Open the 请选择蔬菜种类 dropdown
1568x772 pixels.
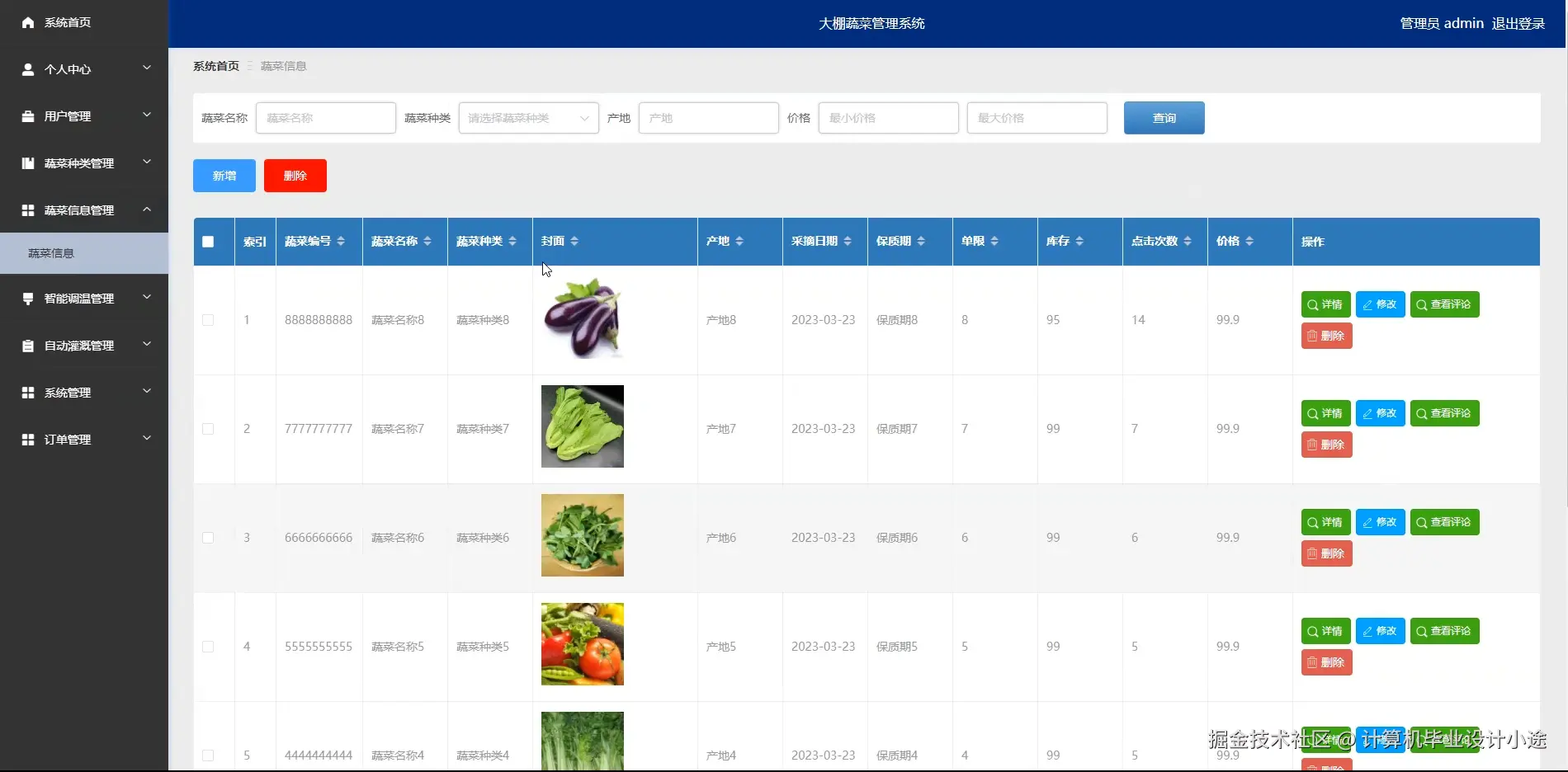[x=527, y=118]
